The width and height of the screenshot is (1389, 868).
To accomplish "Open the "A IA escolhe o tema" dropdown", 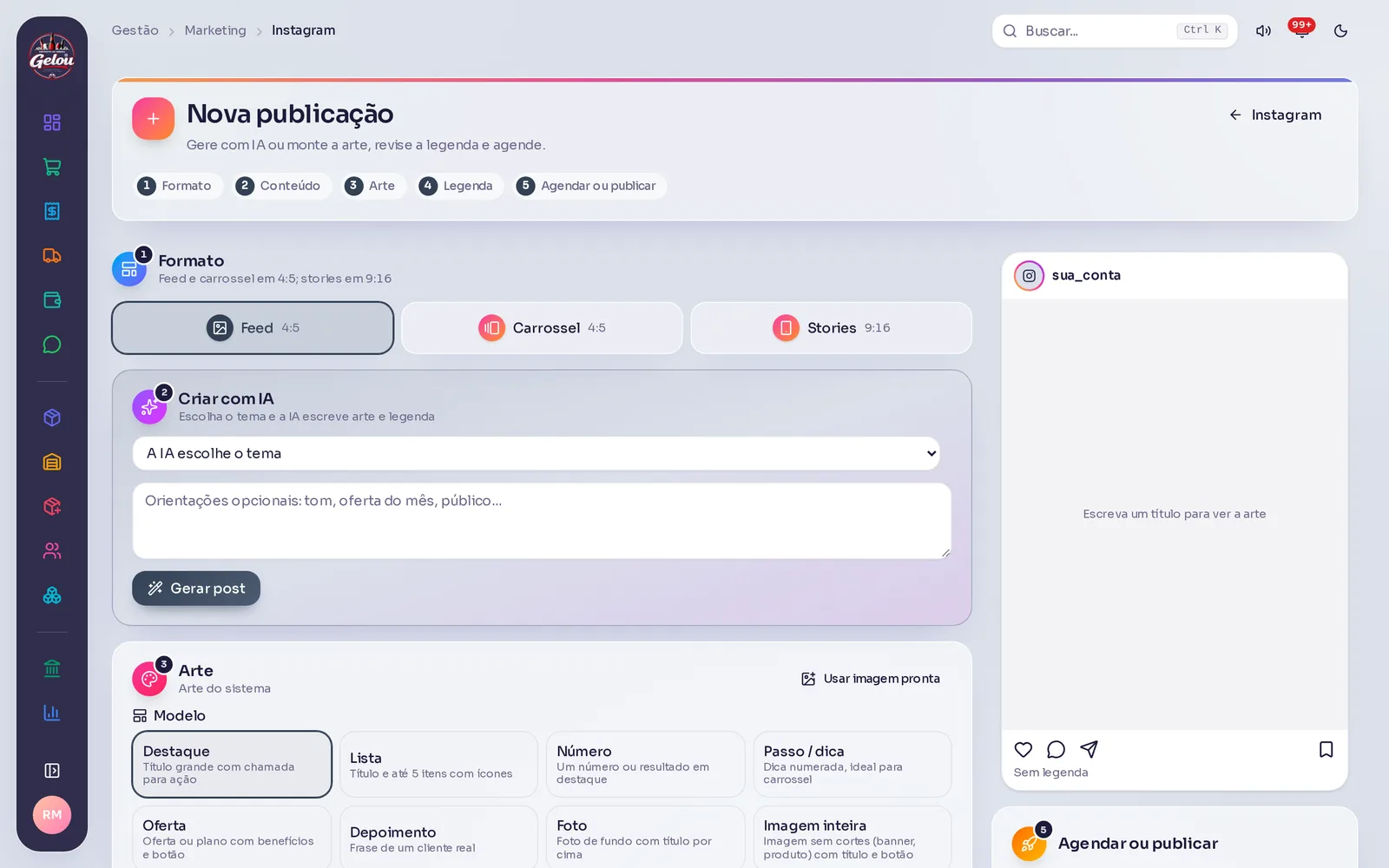I will click(536, 453).
